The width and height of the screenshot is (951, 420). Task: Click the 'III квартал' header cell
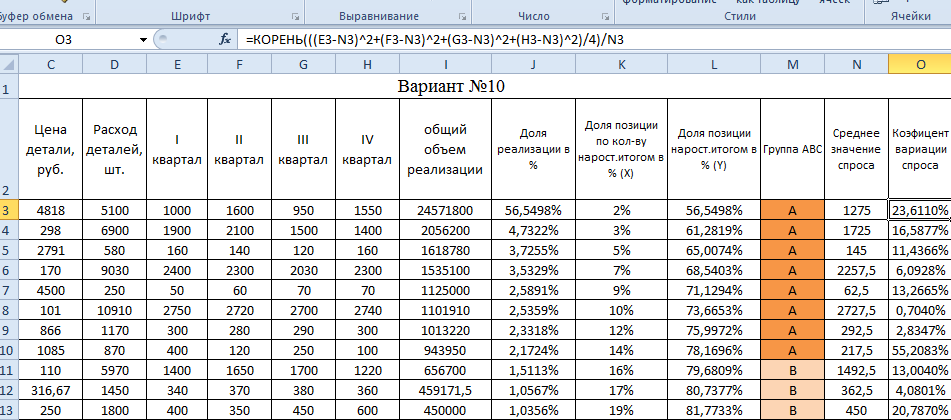pos(303,149)
